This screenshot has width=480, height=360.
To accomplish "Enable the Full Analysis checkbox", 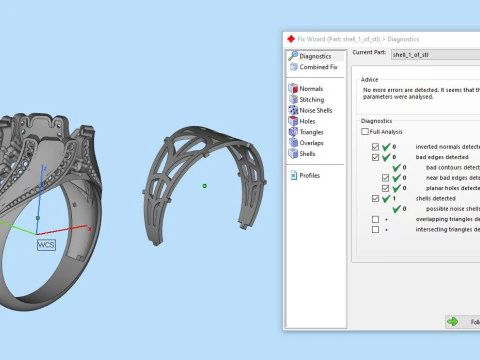I will tap(365, 131).
